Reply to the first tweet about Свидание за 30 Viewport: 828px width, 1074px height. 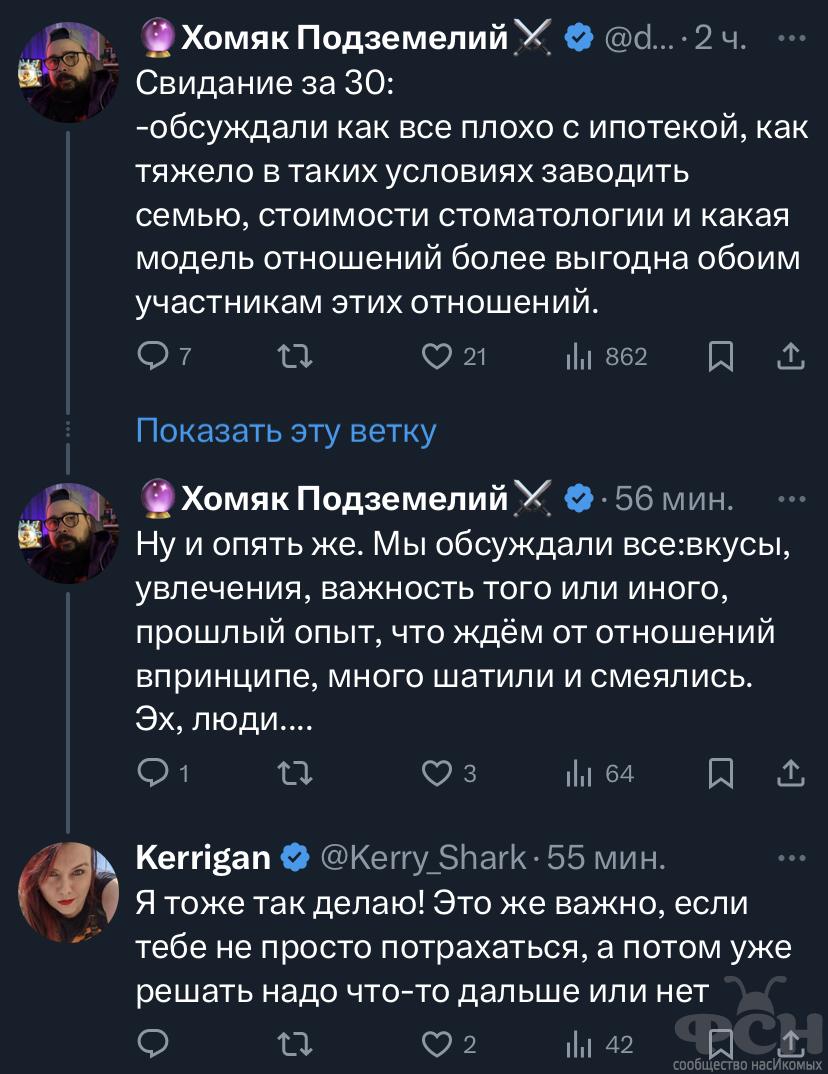(152, 357)
